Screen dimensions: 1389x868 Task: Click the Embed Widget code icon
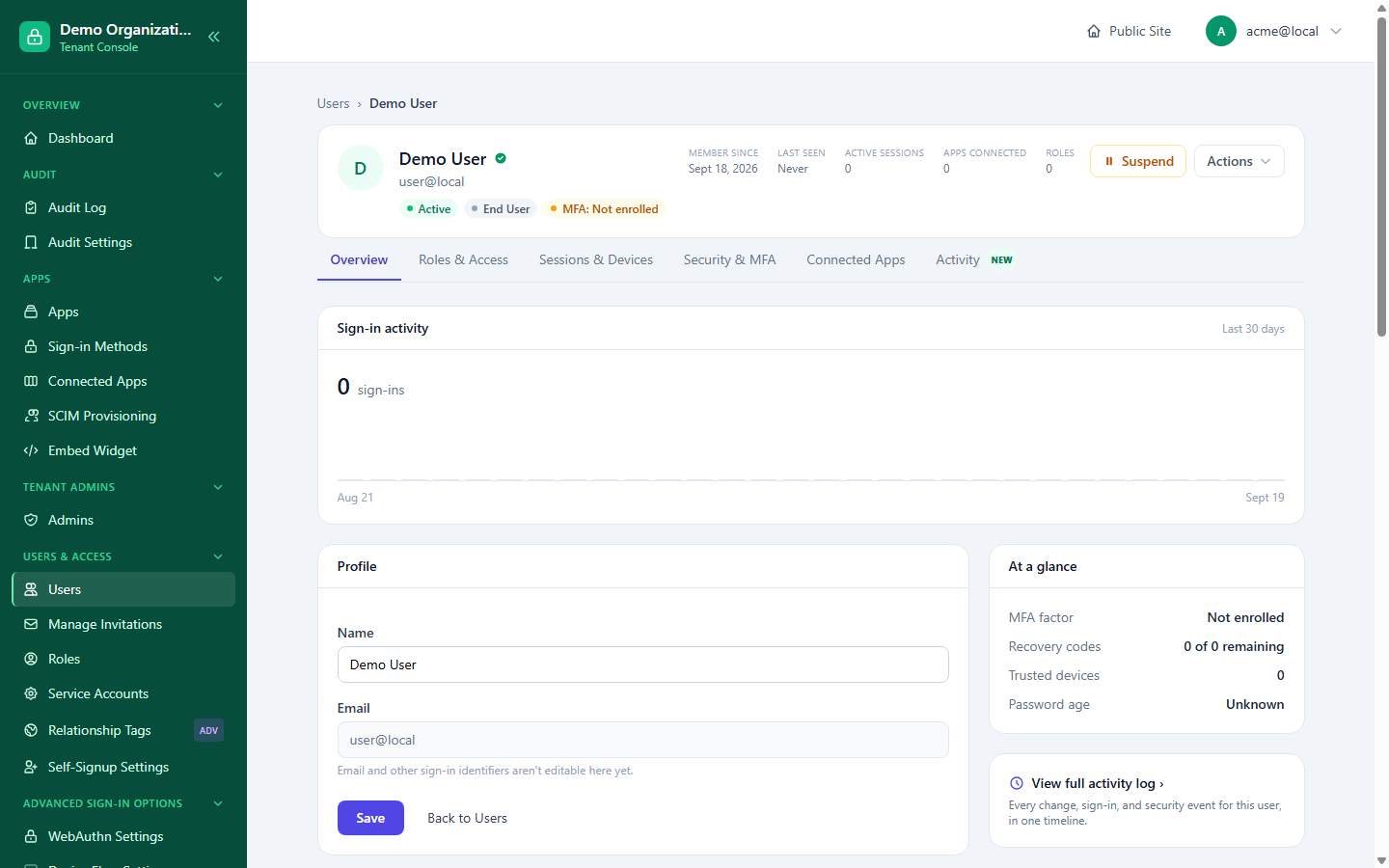pos(31,450)
